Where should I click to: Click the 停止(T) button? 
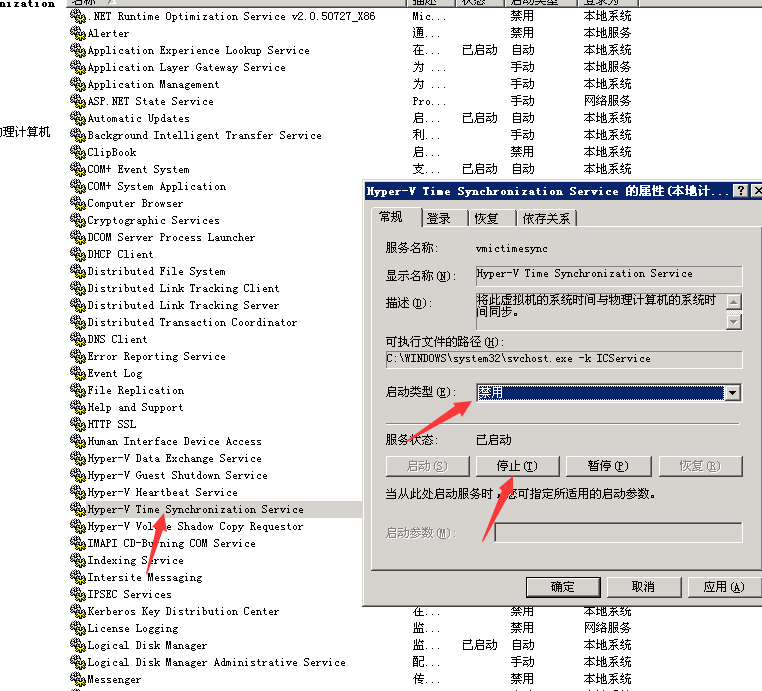click(518, 466)
